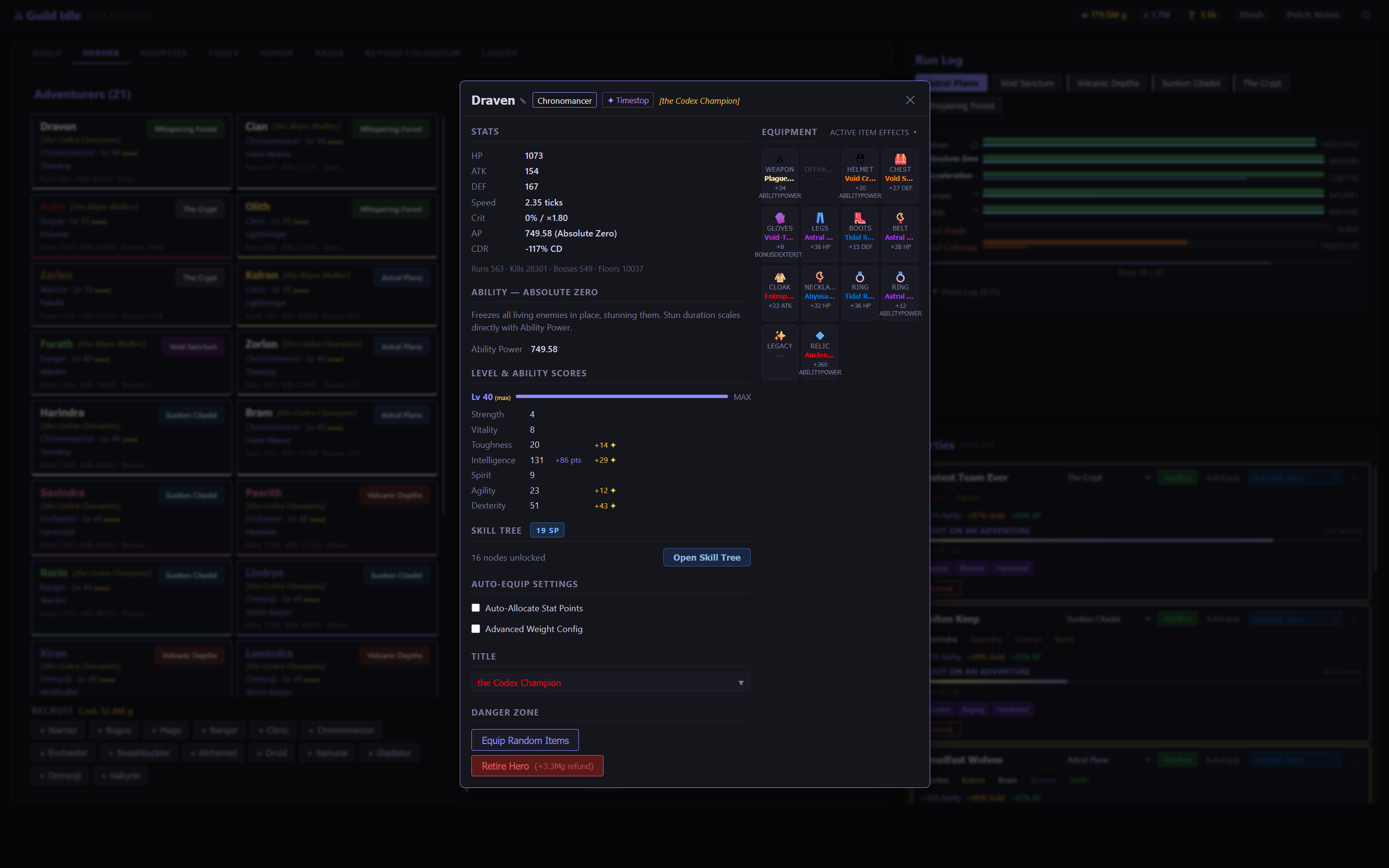The image size is (1389, 868).
Task: Click the CDR value -117% CD
Action: point(544,248)
